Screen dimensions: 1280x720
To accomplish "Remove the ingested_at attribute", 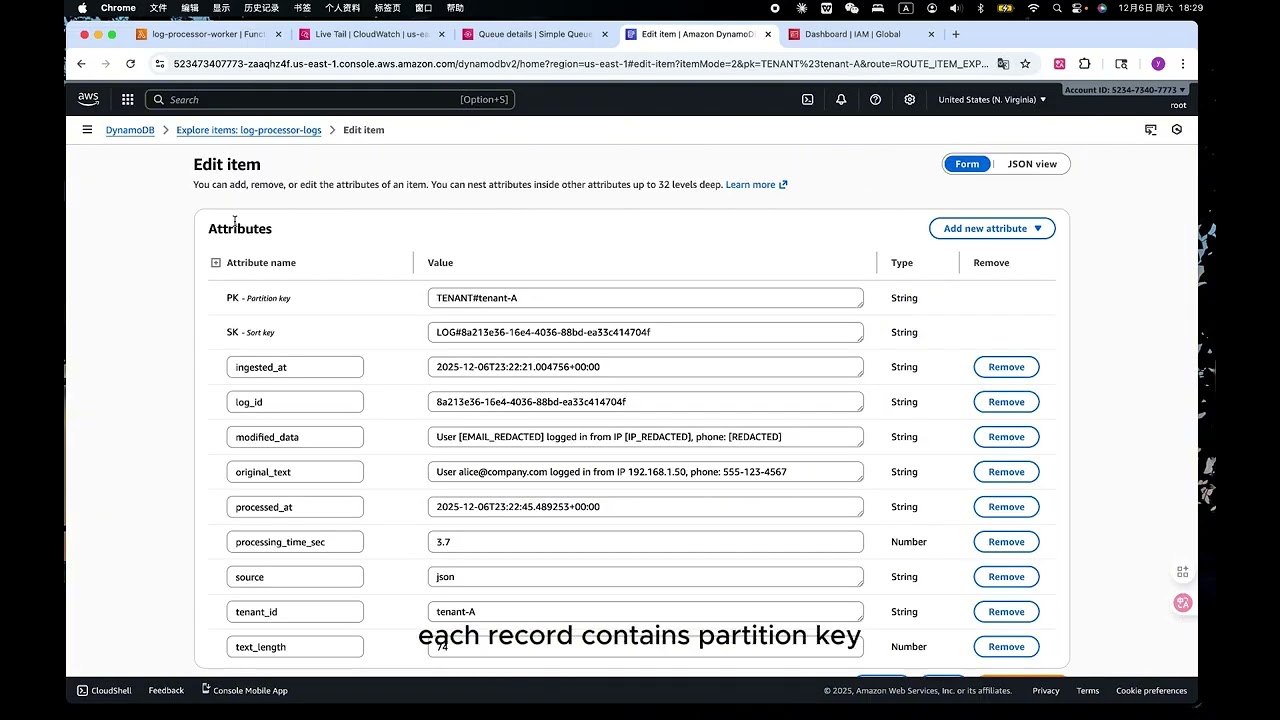I will [x=1006, y=367].
